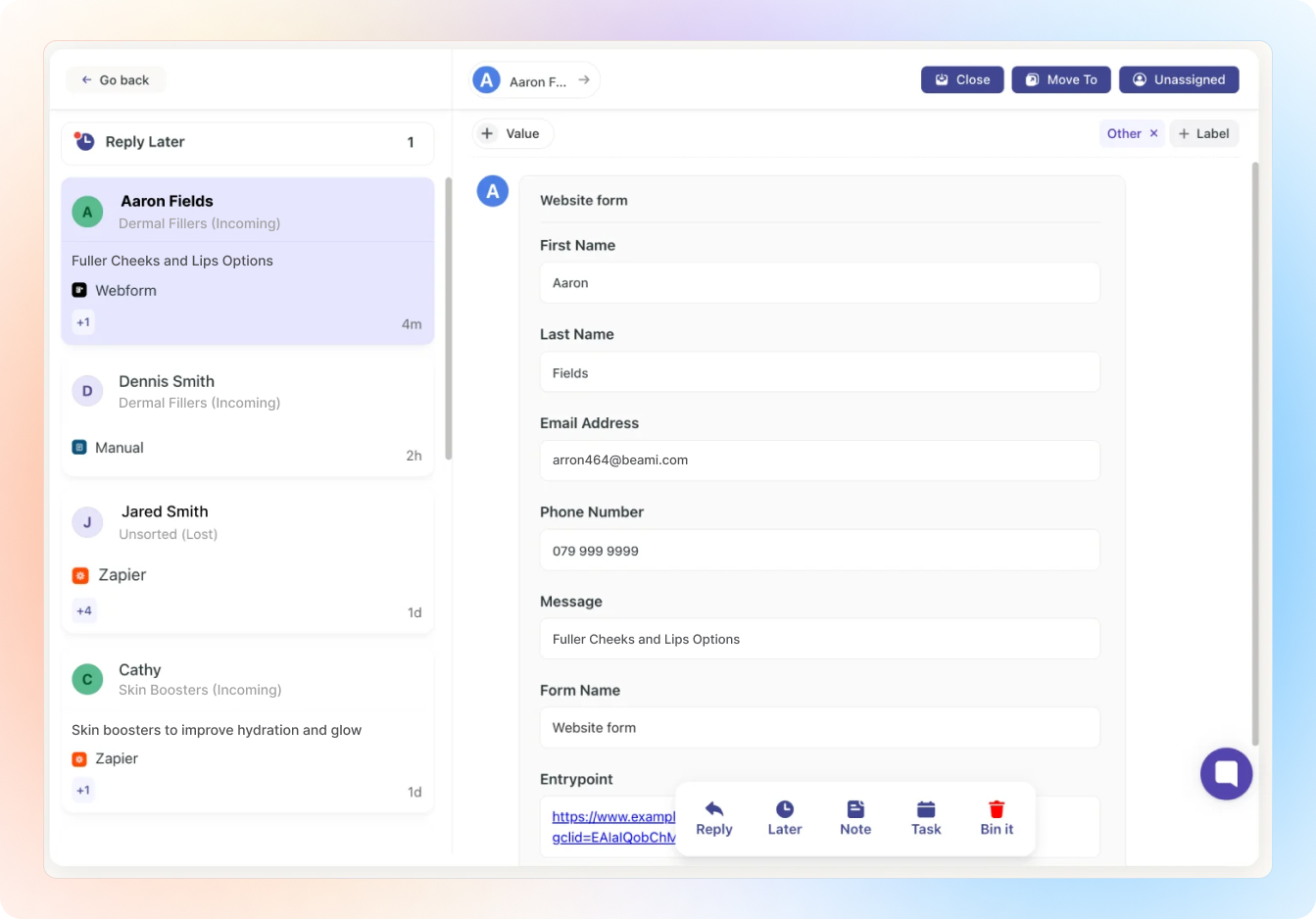
Task: Delete with the Bin it trash action
Action: [997, 819]
